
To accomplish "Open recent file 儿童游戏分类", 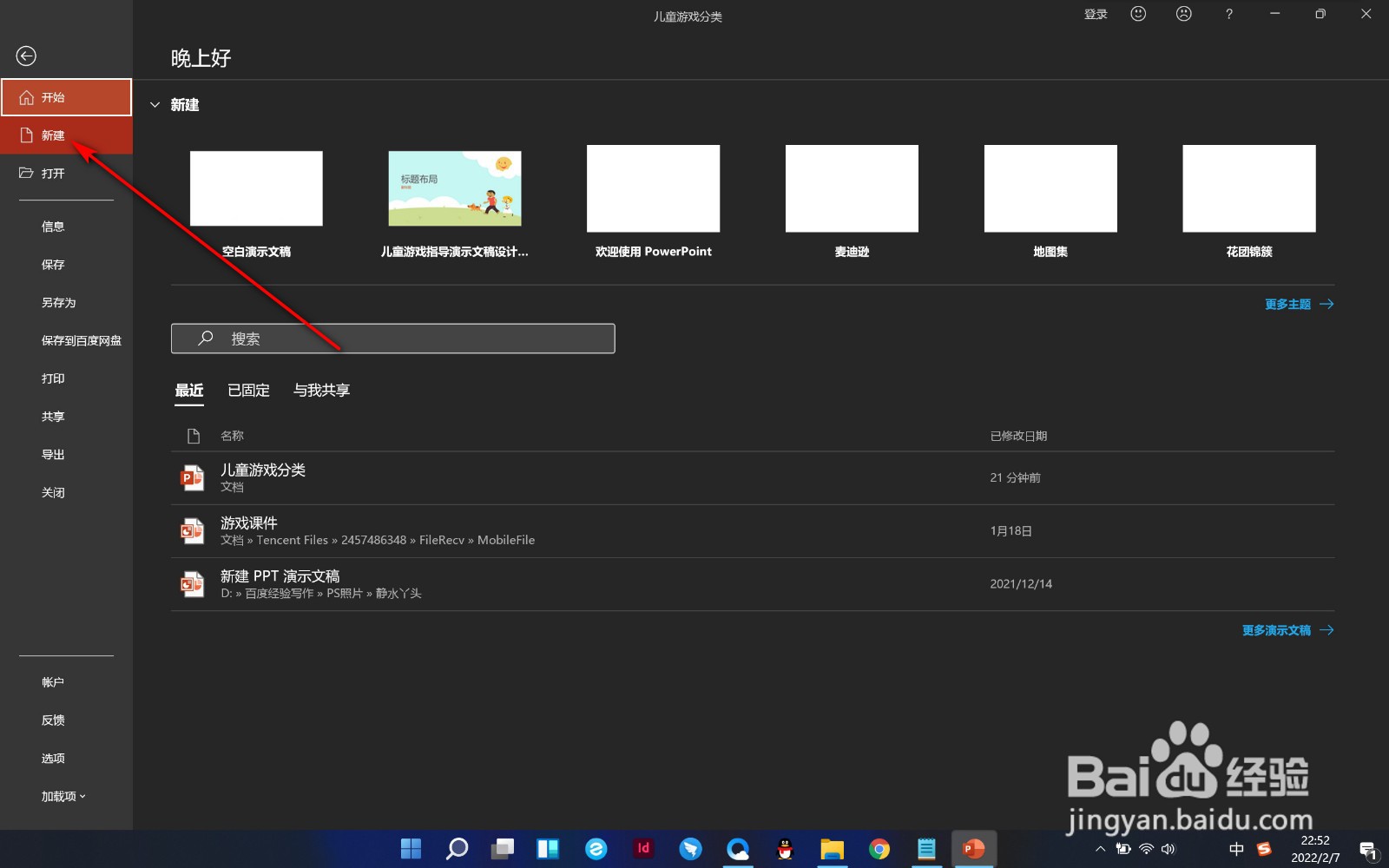I will point(753,478).
